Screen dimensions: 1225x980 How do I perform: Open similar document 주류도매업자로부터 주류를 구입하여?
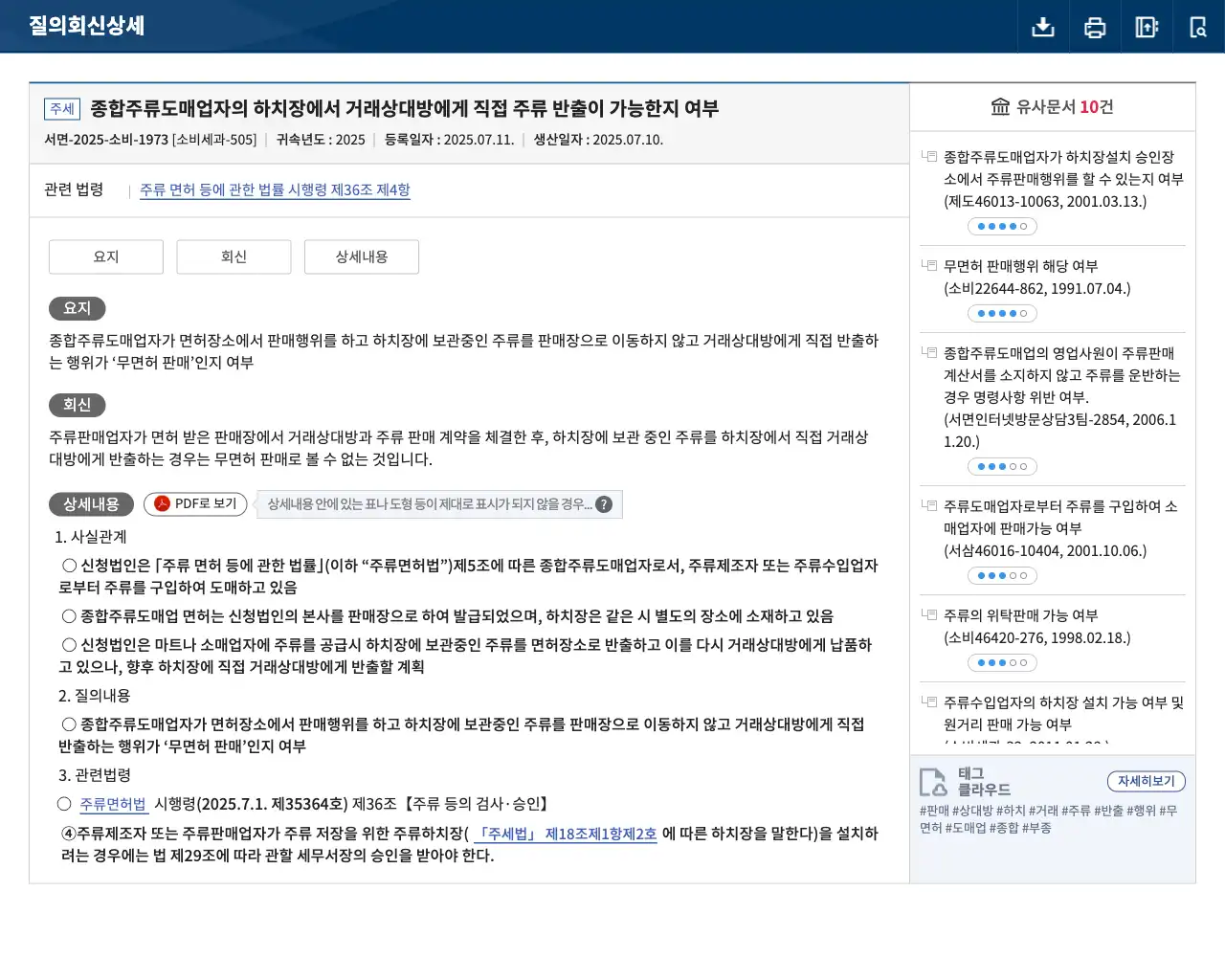point(1060,528)
